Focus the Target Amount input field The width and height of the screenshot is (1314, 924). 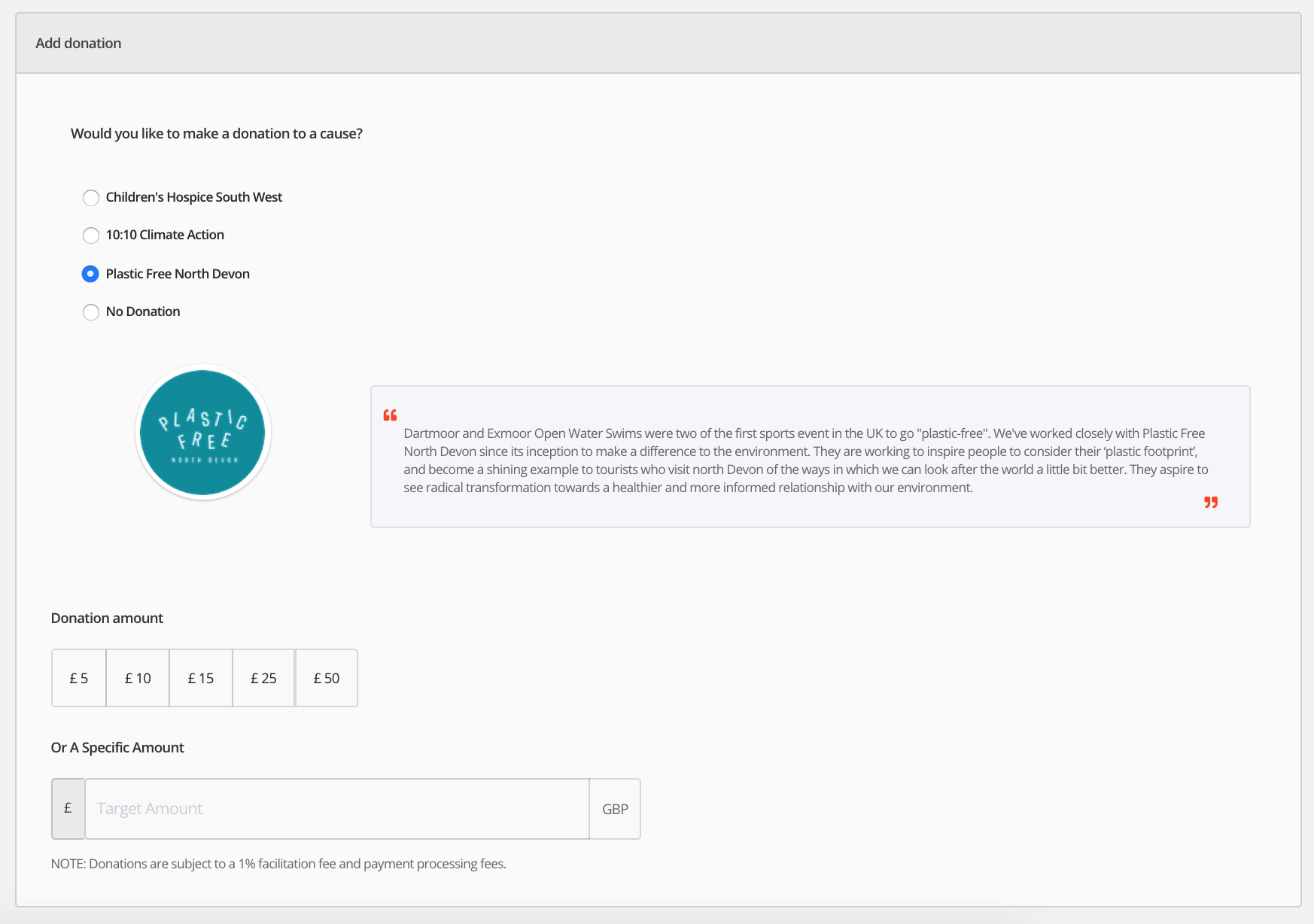coord(336,809)
